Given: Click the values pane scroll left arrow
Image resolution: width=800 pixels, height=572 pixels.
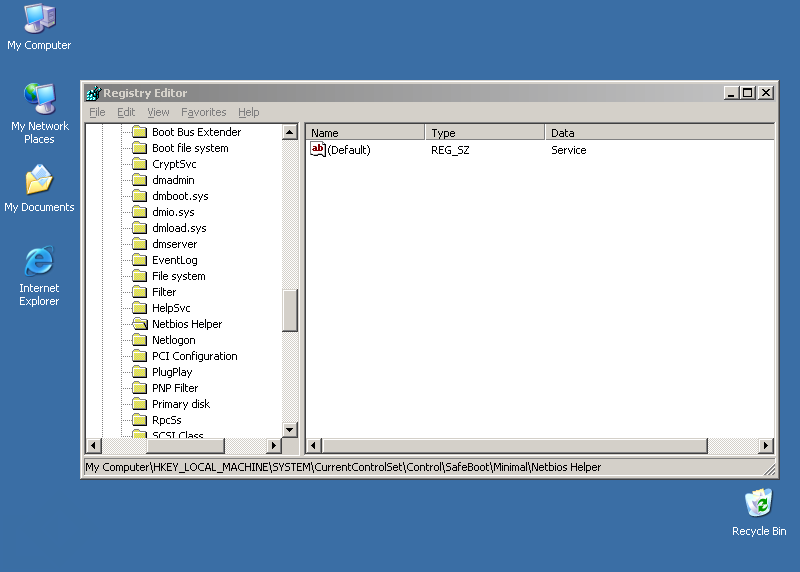Looking at the screenshot, I should (314, 445).
